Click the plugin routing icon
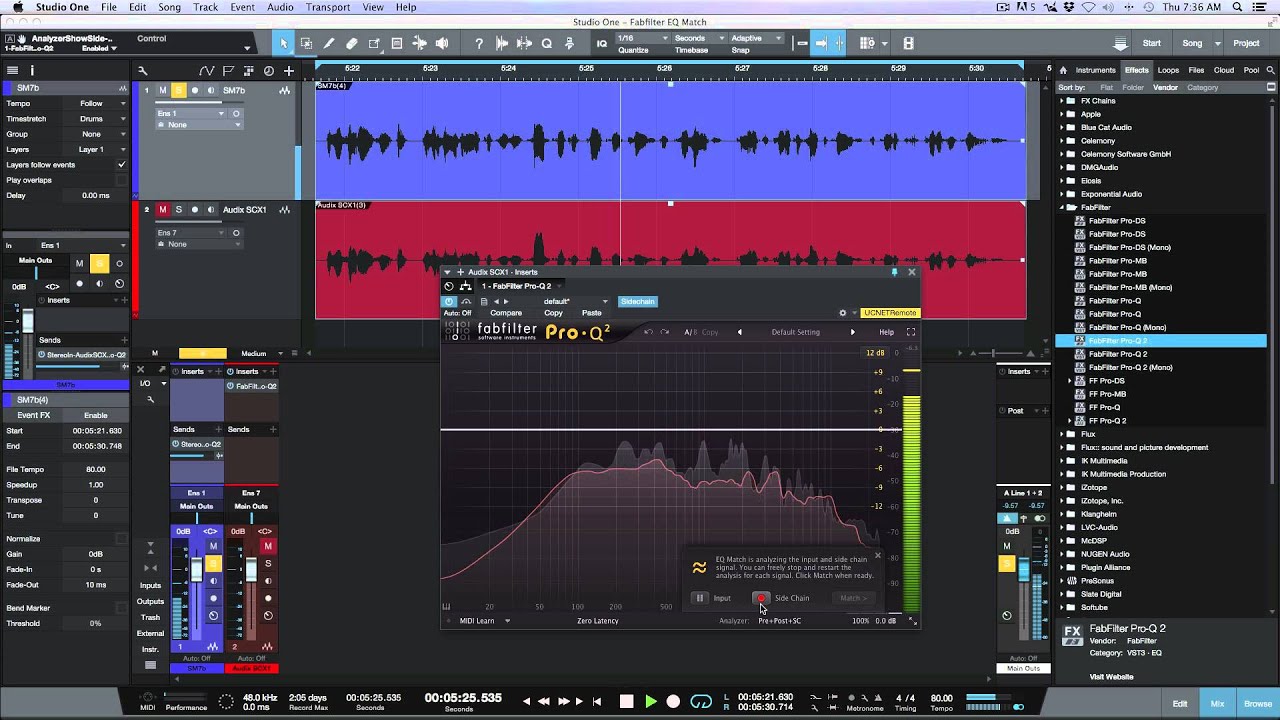The image size is (1280, 720). click(465, 286)
